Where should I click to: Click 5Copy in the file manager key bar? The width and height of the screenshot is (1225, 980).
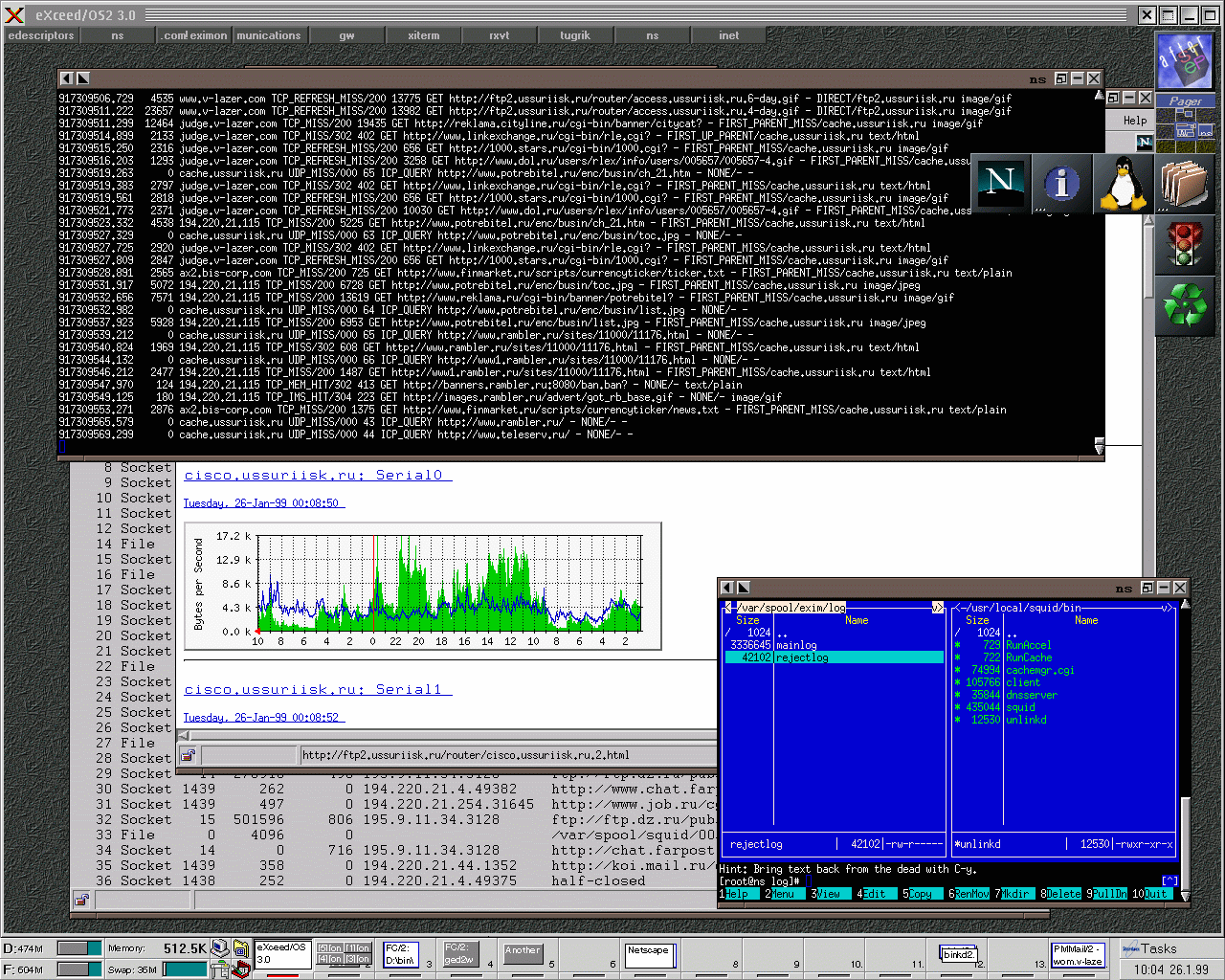tap(921, 894)
